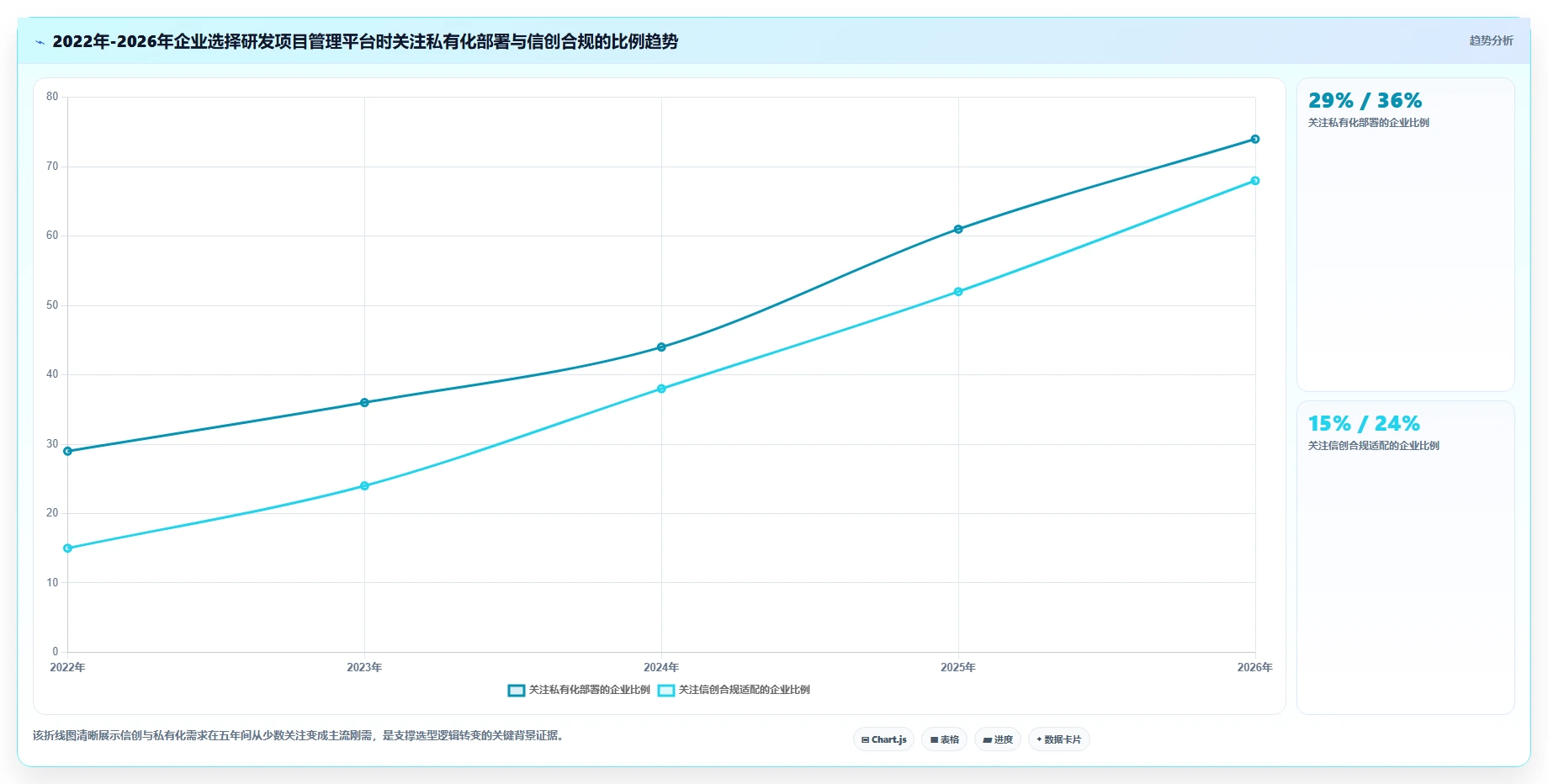
Task: Click the 进度 tag
Action: click(998, 739)
